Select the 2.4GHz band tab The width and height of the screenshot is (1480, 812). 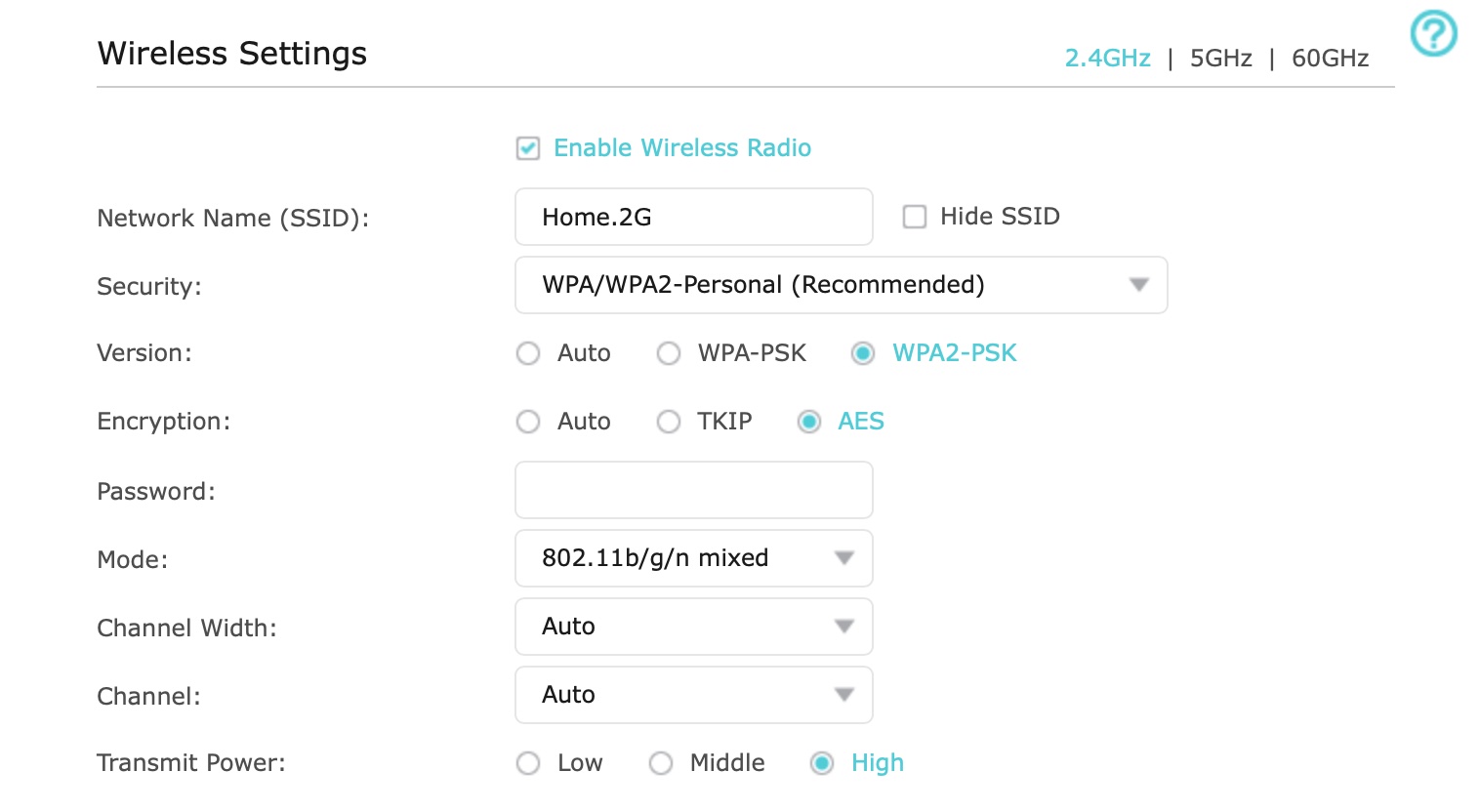pyautogui.click(x=1107, y=59)
